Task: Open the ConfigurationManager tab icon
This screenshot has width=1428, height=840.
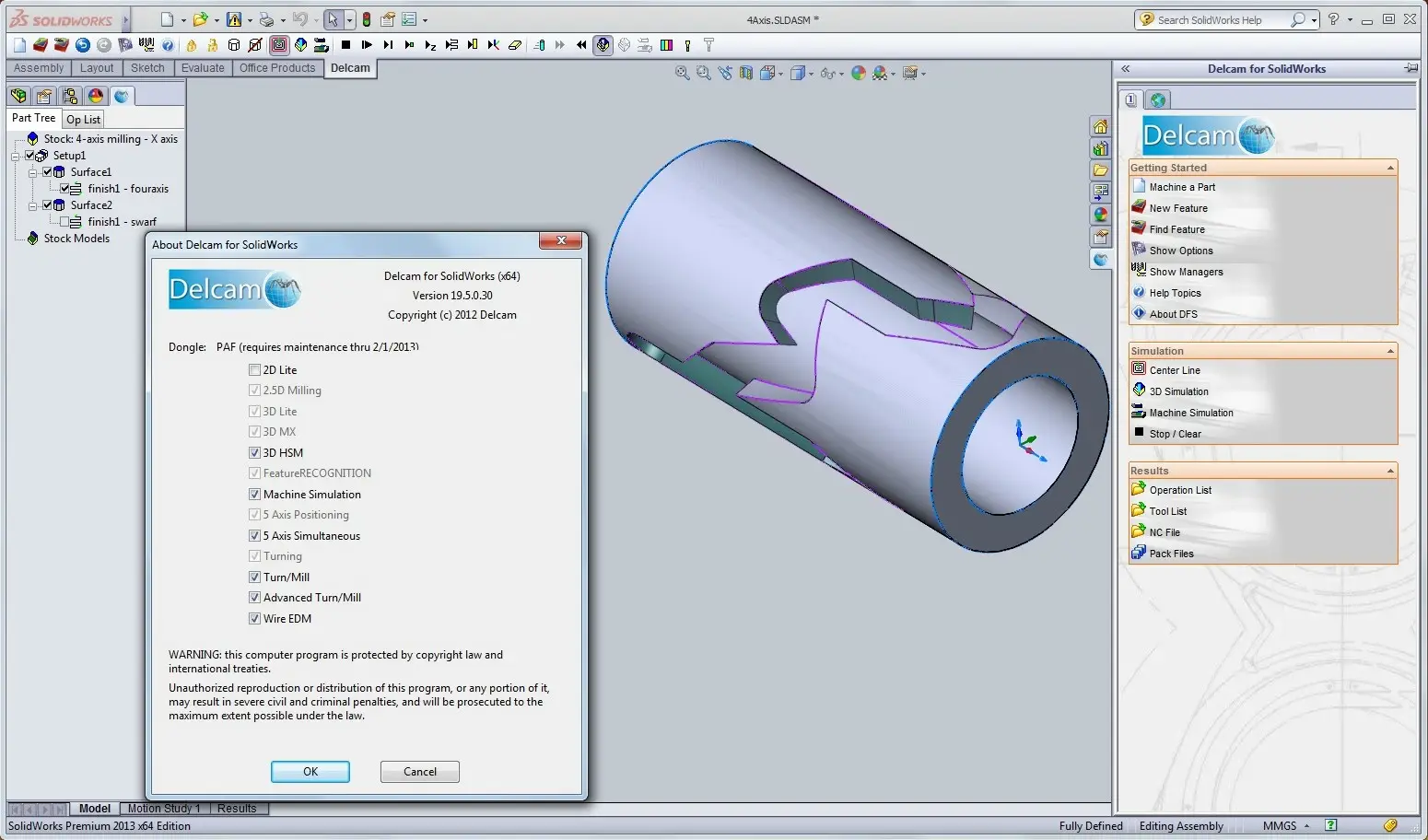Action: pyautogui.click(x=70, y=96)
